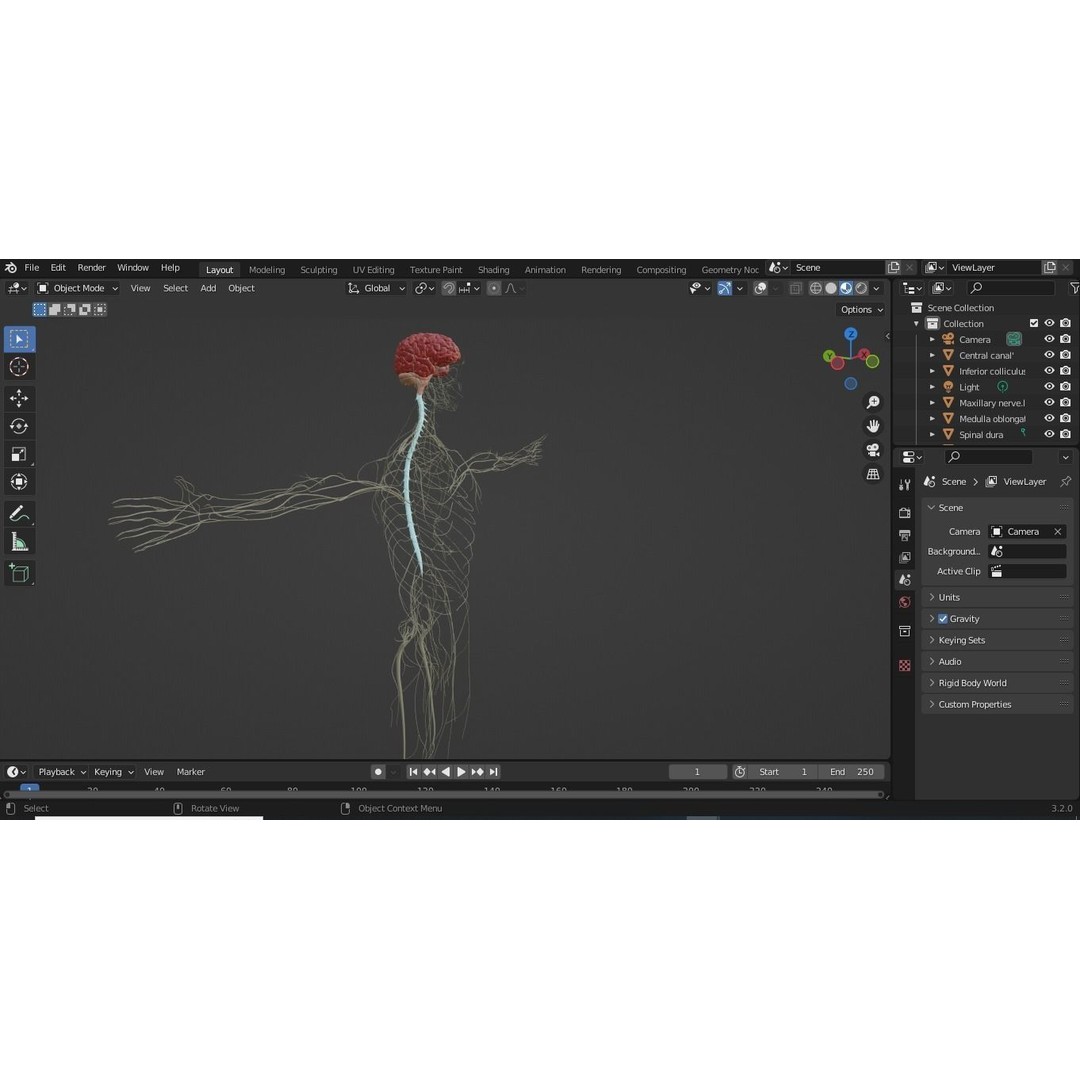Select the Scale tool
1080x1080 pixels.
click(18, 453)
